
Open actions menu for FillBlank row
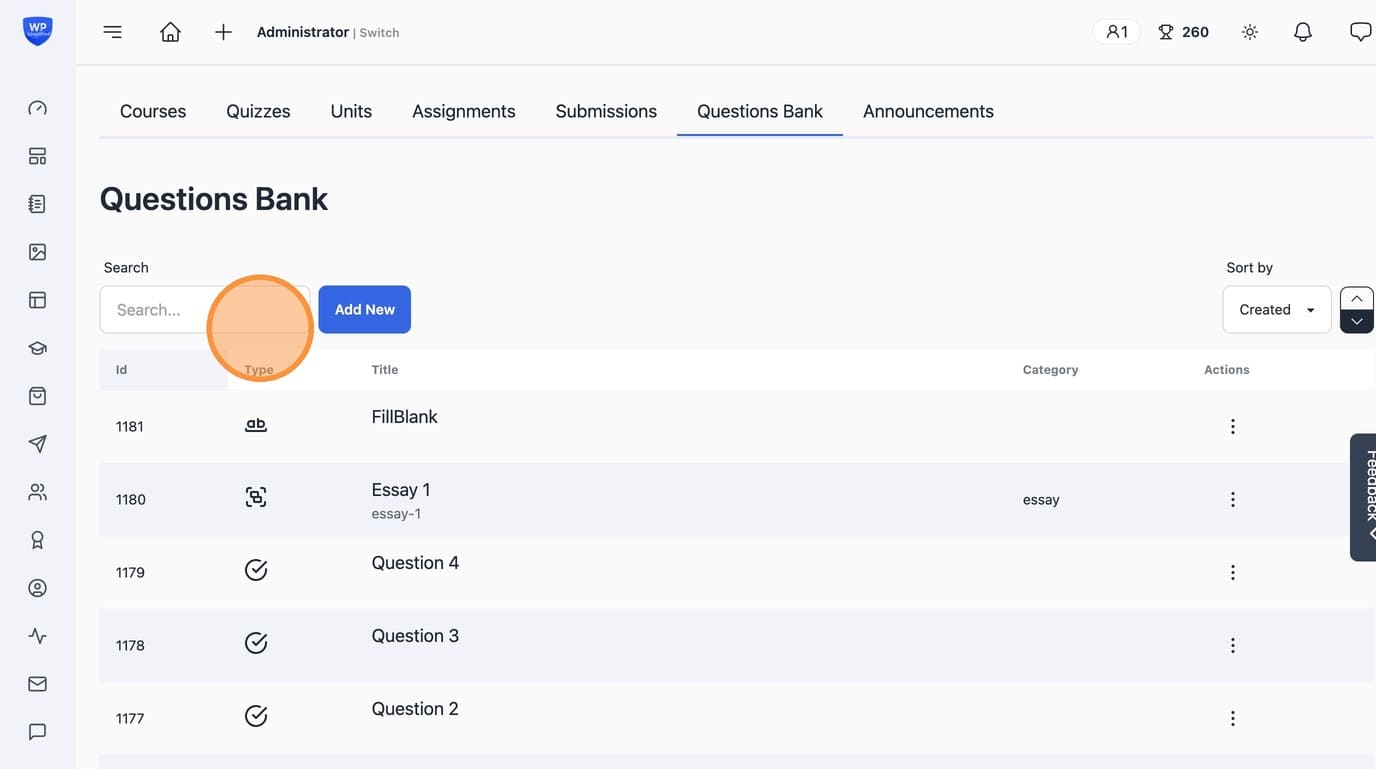tap(1233, 426)
